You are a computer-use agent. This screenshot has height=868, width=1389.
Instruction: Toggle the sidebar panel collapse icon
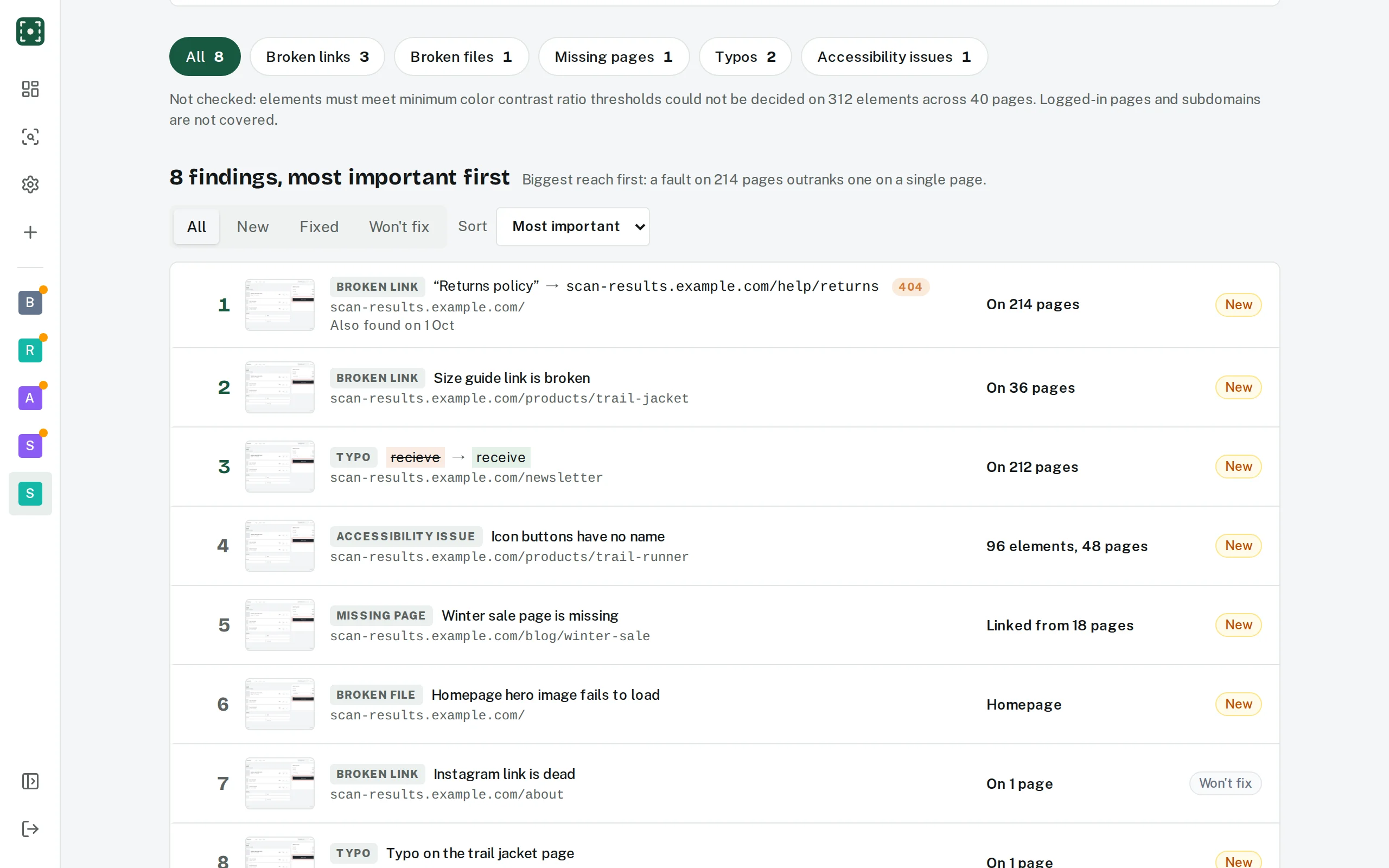(30, 781)
